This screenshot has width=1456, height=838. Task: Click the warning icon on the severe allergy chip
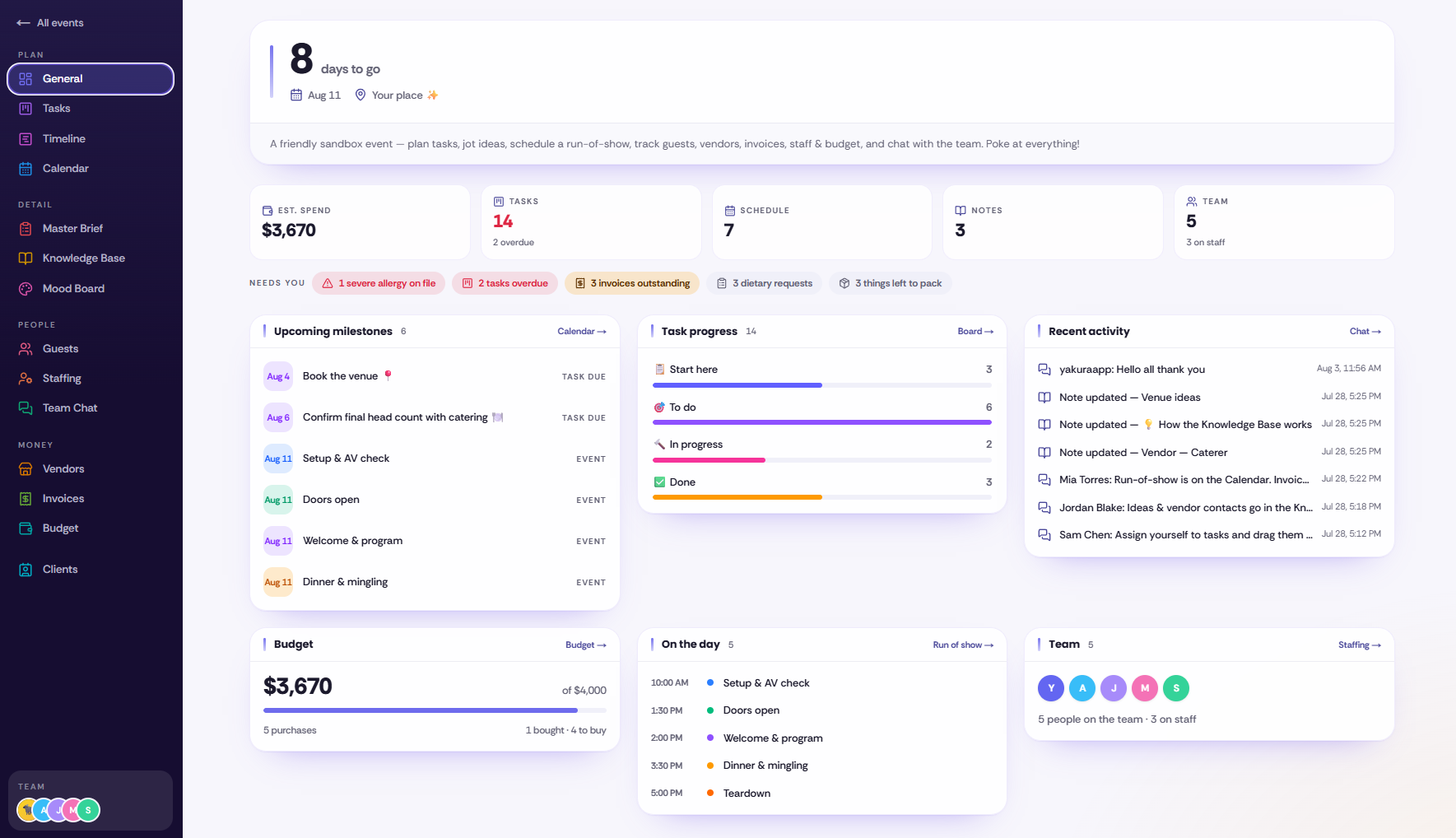[x=328, y=283]
